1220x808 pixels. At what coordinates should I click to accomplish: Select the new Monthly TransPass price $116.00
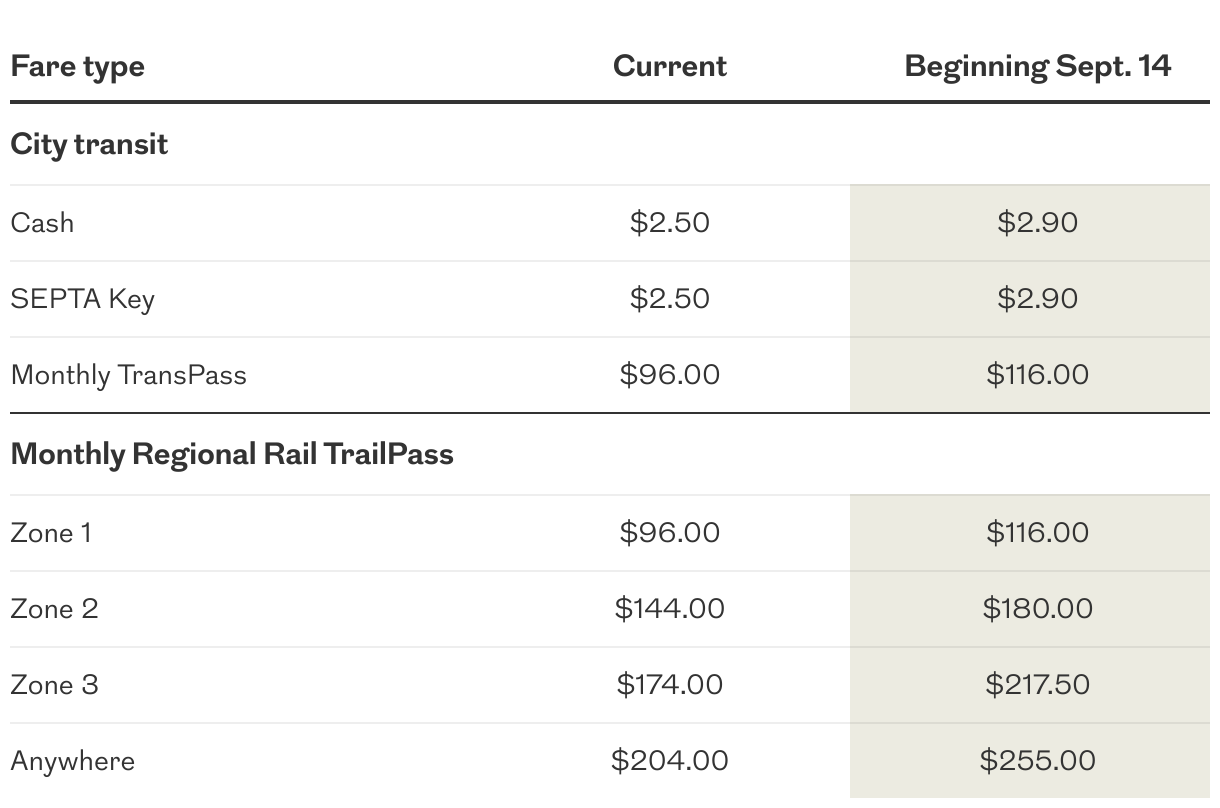[x=1037, y=375]
